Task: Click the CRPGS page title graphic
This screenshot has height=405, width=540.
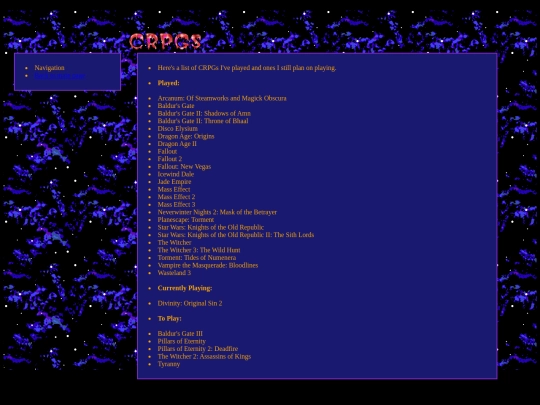Action: pyautogui.click(x=165, y=42)
